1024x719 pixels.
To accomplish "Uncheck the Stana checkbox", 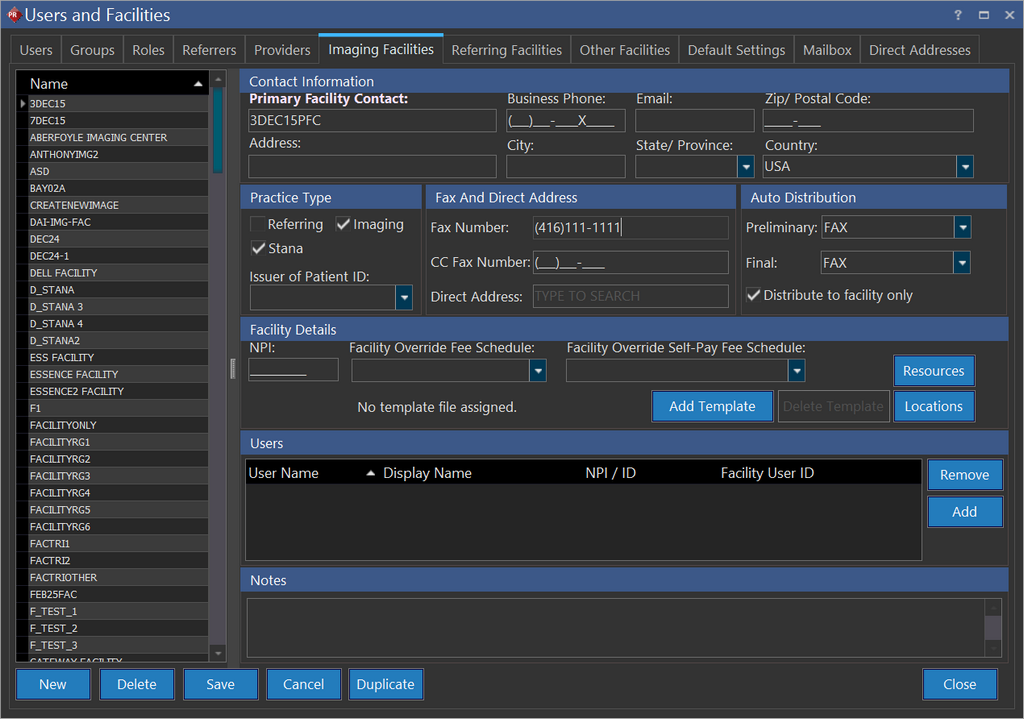I will click(x=258, y=248).
